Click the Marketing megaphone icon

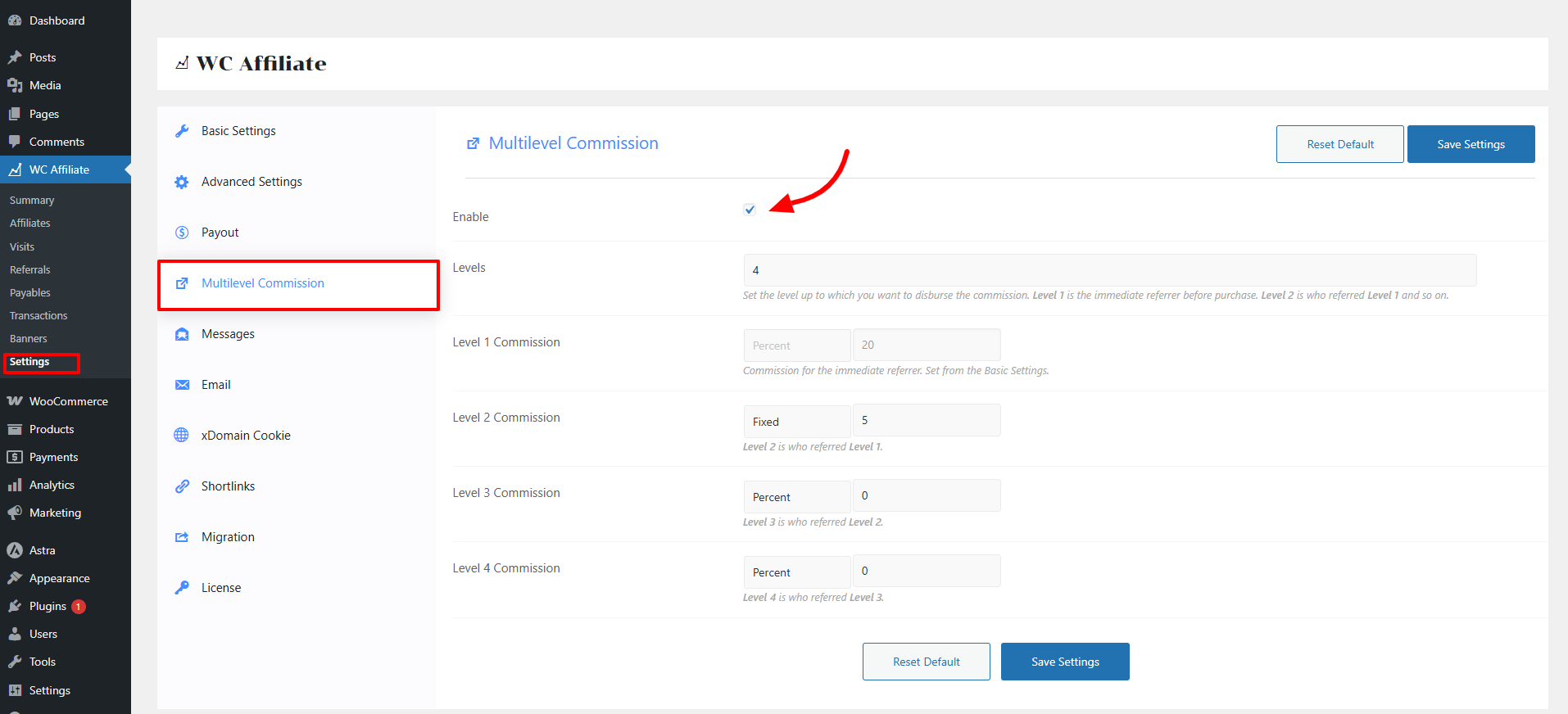[15, 513]
